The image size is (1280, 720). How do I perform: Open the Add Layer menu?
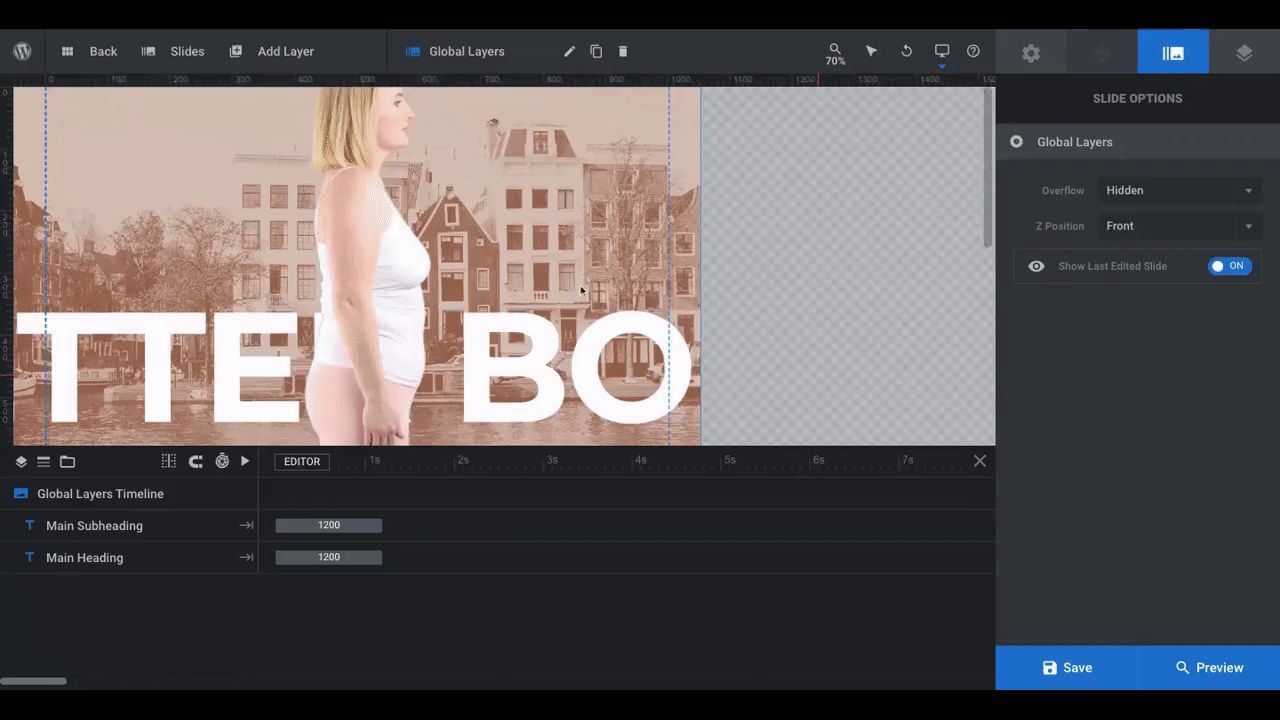click(x=271, y=51)
